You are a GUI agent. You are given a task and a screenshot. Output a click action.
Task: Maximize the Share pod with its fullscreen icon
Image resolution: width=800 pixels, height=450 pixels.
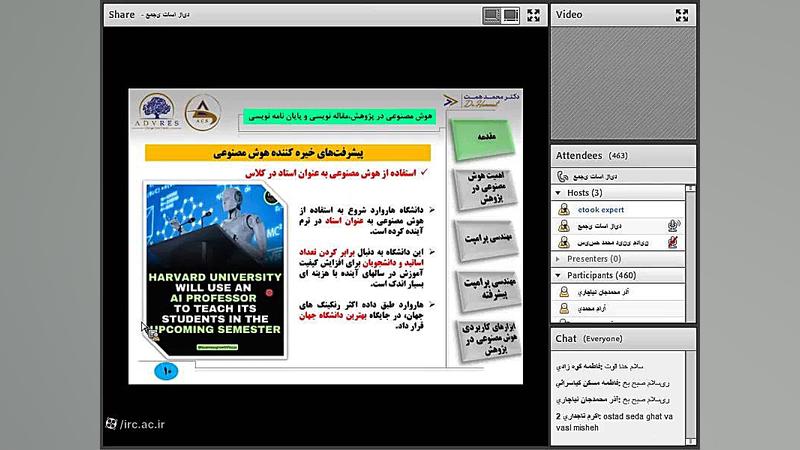point(533,15)
